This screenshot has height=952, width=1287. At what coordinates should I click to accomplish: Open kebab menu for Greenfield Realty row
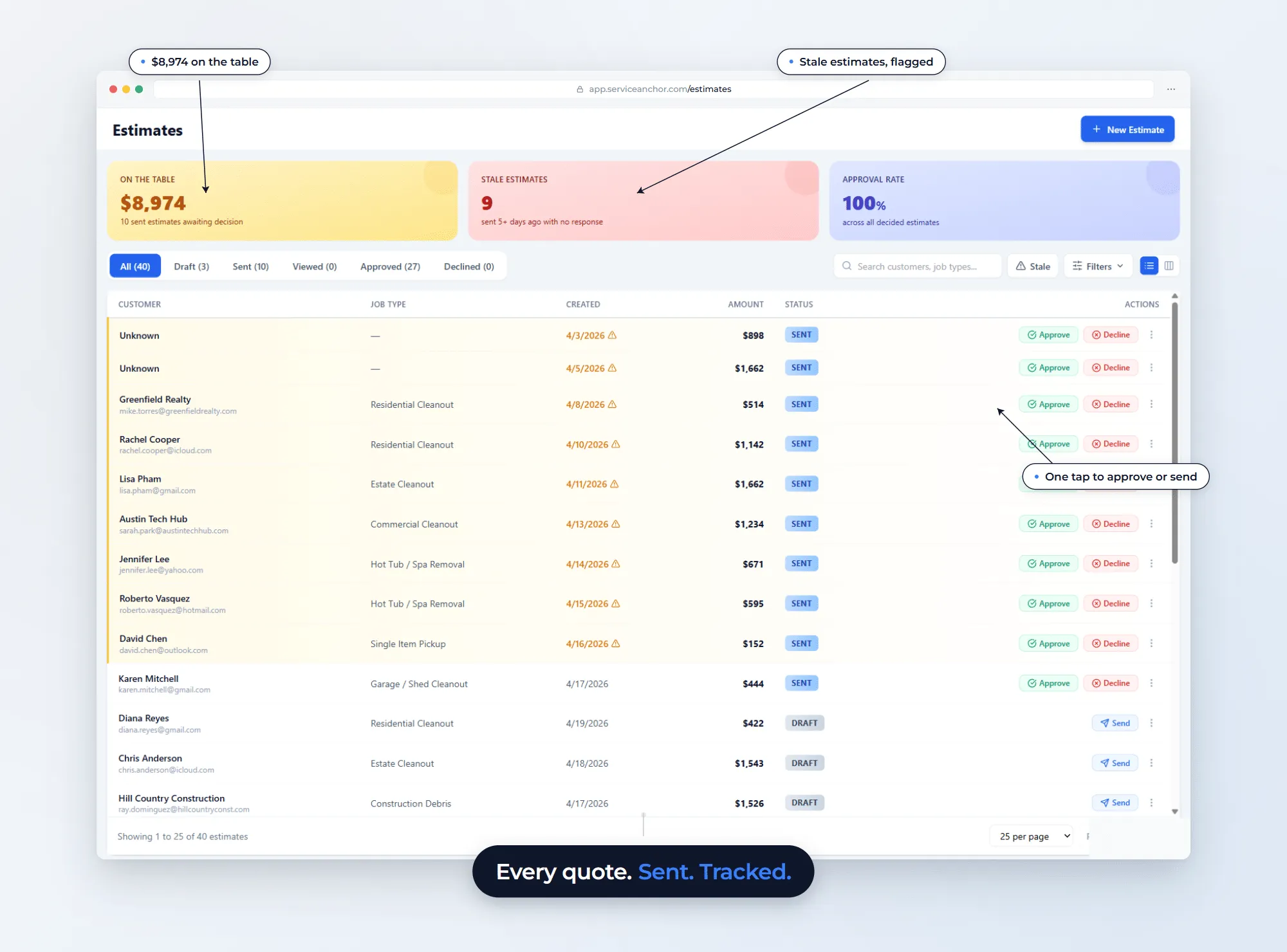[1151, 404]
